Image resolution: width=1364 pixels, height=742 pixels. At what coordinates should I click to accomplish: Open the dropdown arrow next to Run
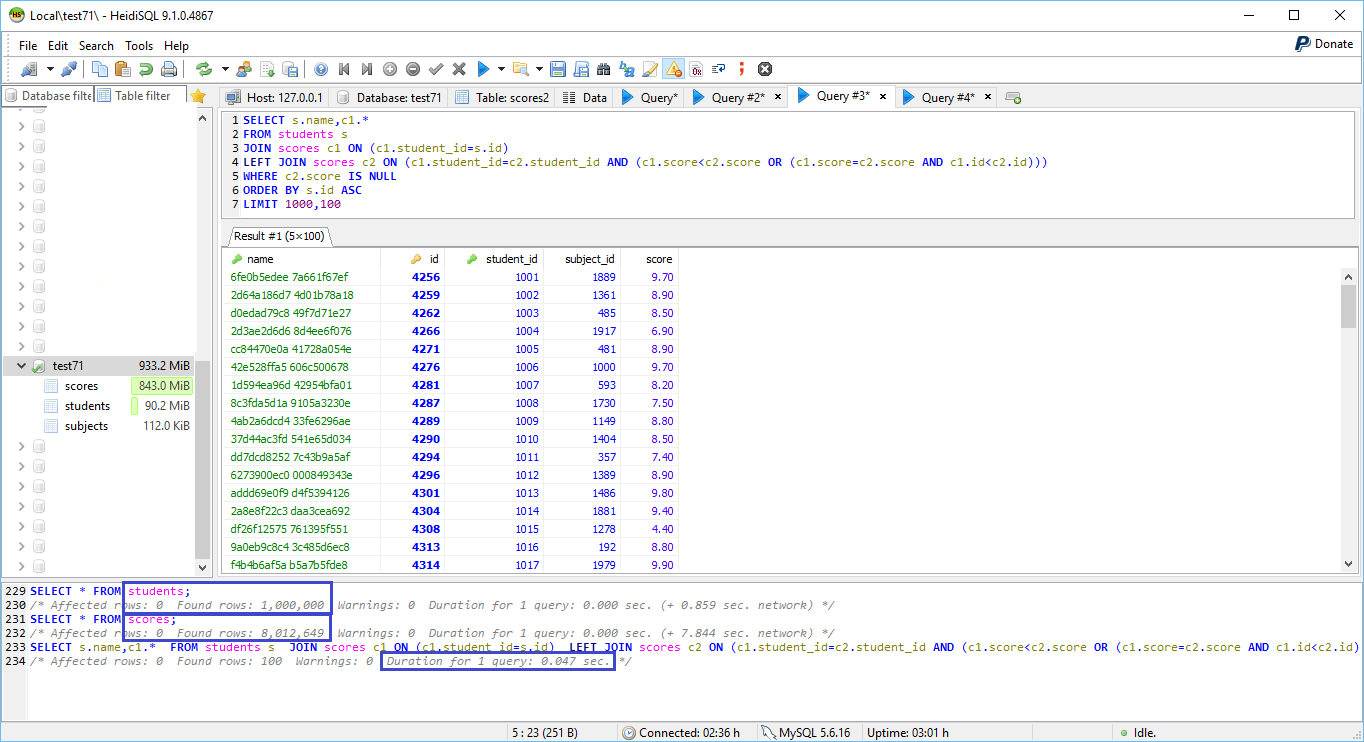click(501, 69)
